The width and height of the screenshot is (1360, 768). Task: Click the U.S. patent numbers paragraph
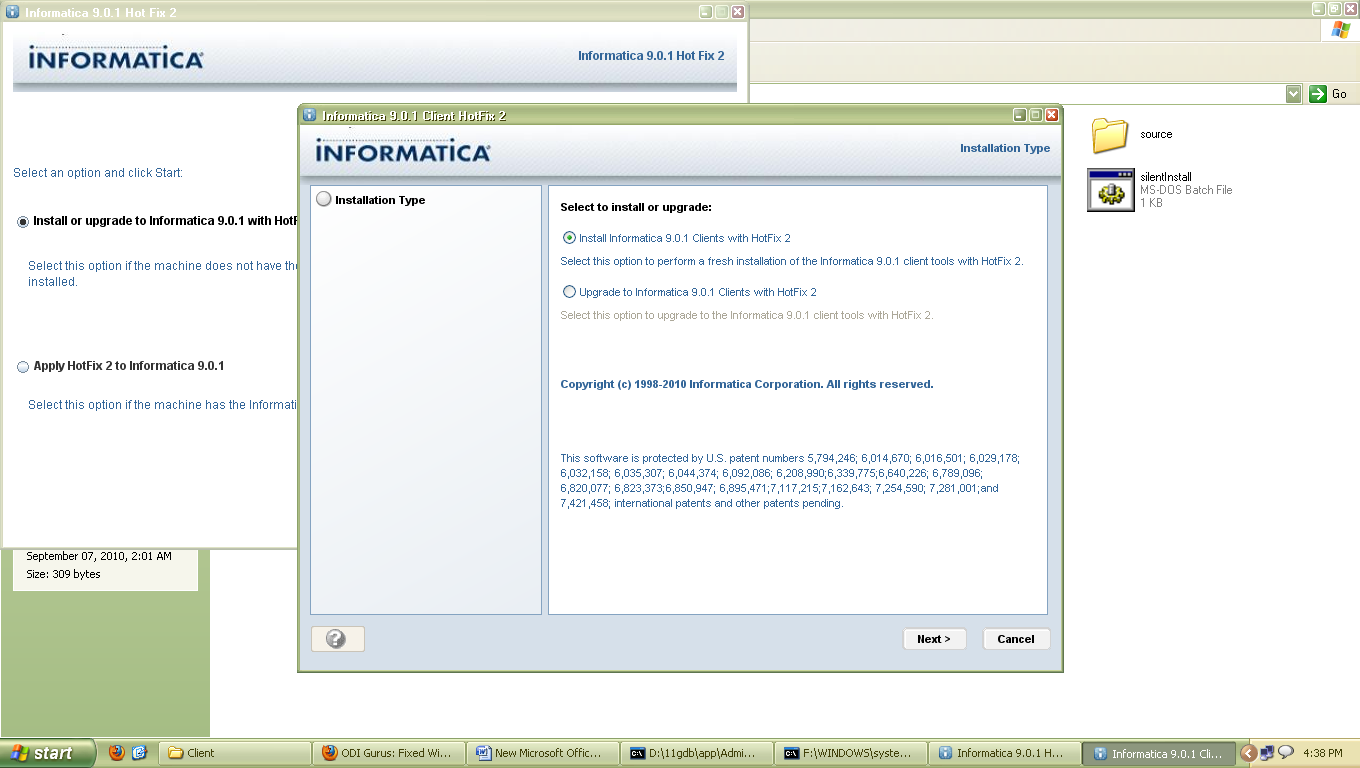pyautogui.click(x=790, y=481)
